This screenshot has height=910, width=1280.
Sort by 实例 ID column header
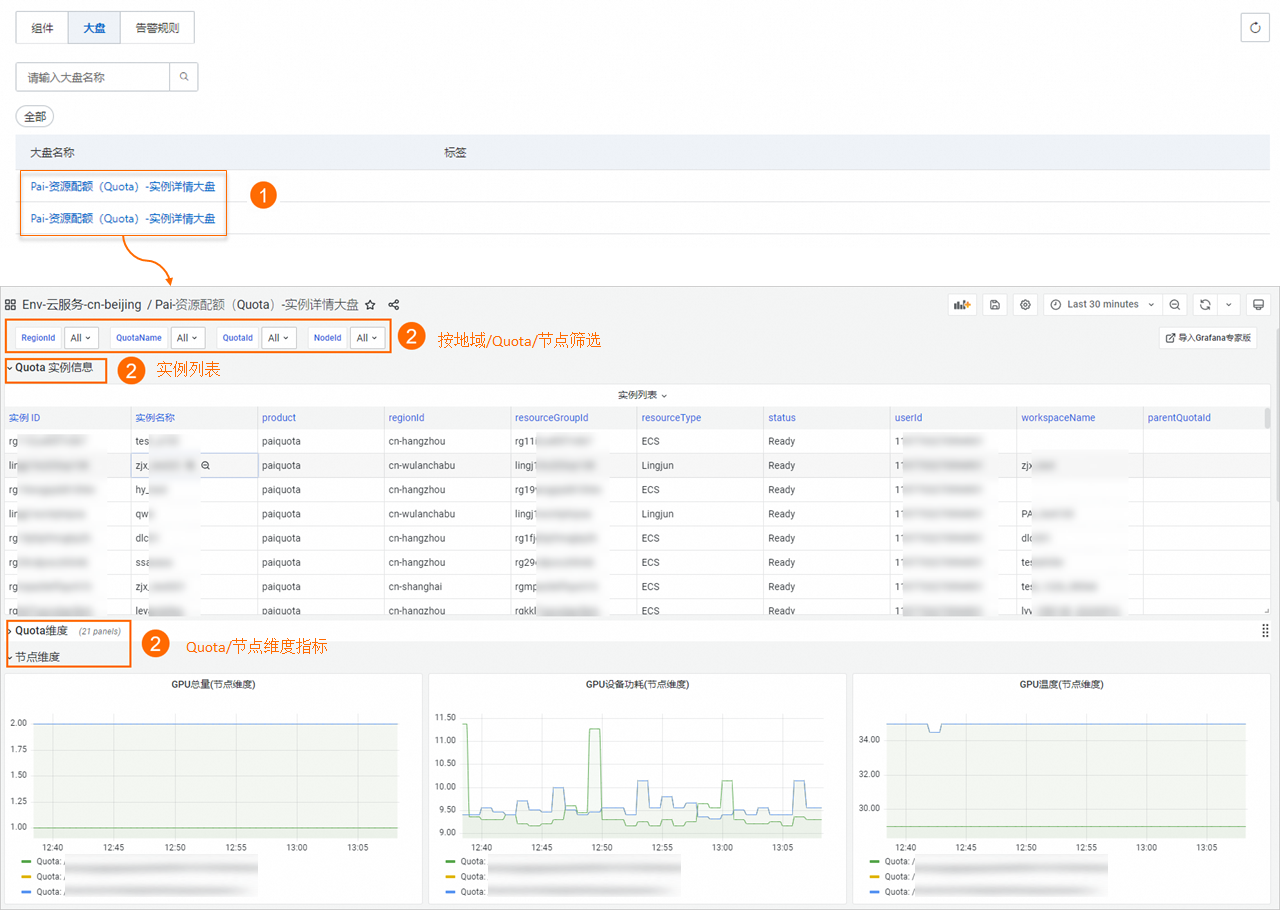(25, 418)
